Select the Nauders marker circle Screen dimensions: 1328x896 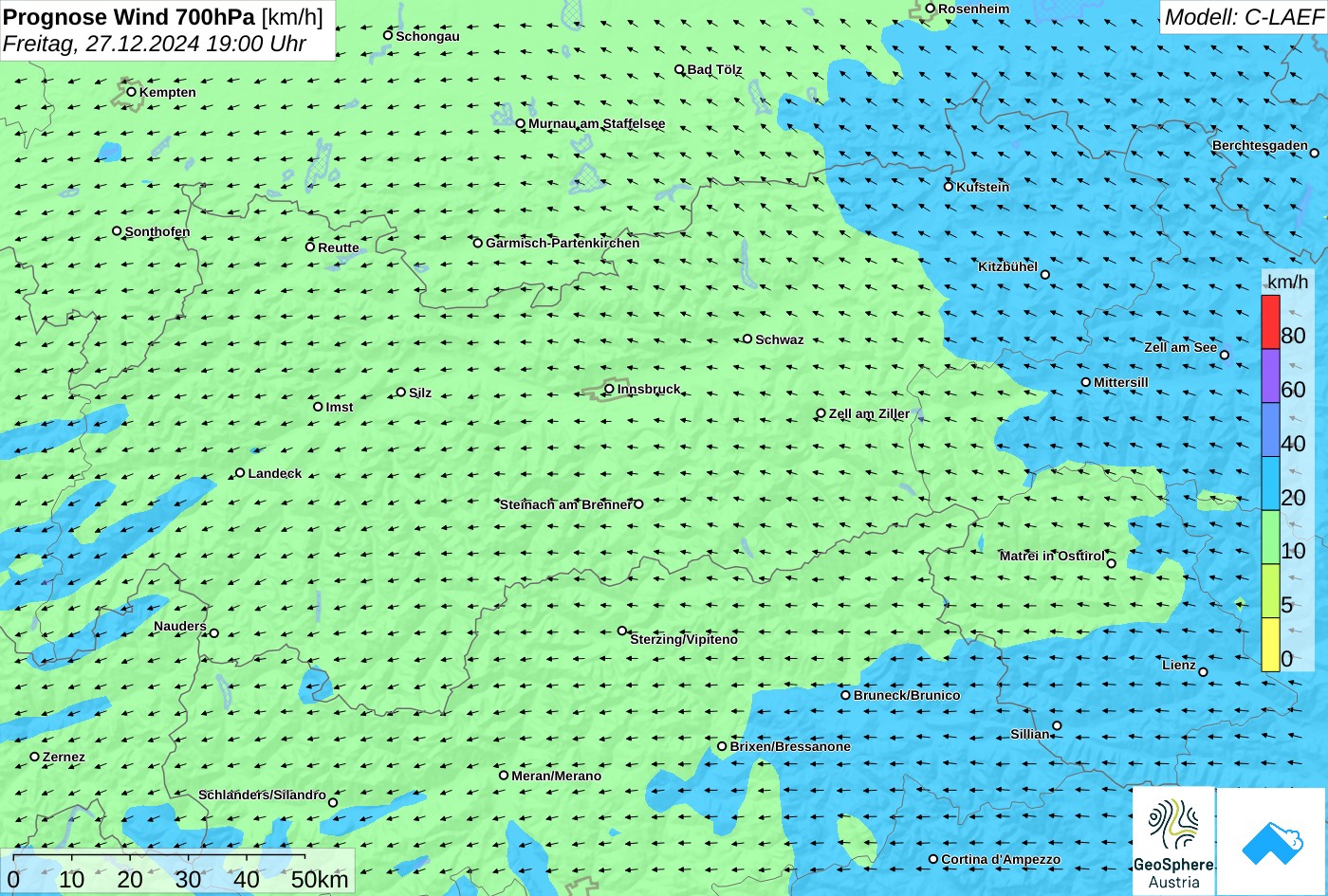click(214, 633)
